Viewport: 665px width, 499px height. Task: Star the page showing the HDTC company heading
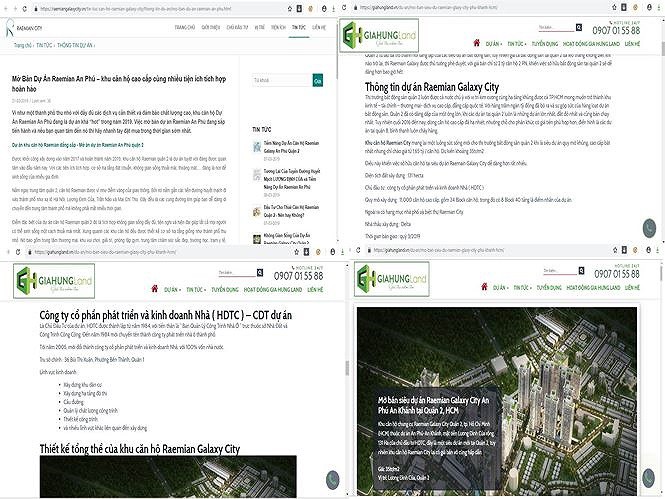pyautogui.click(x=296, y=252)
